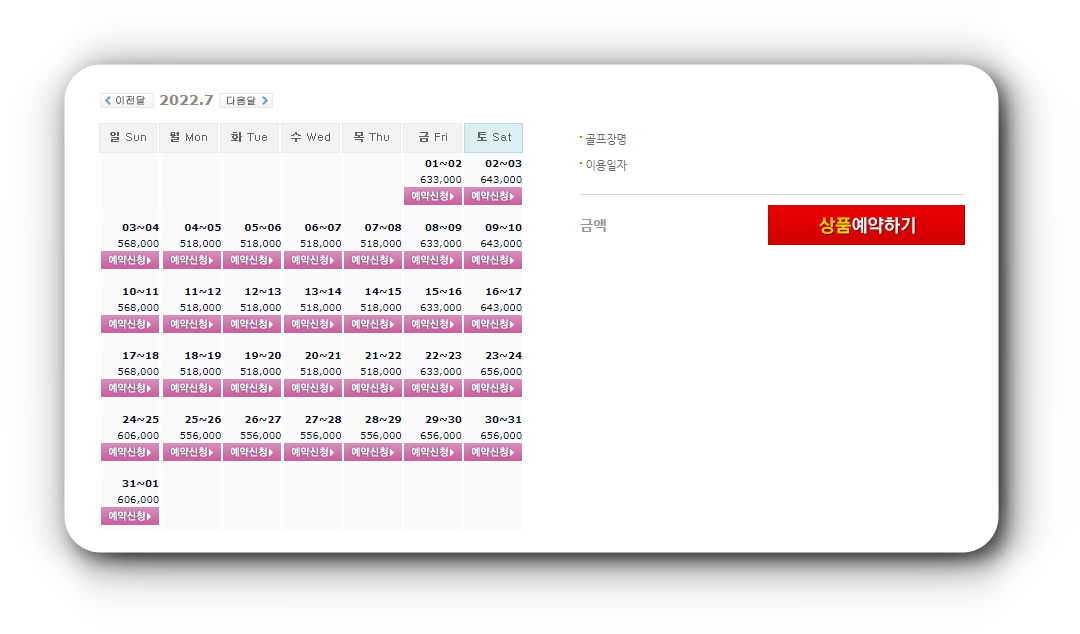Image resolution: width=1080 pixels, height=634 pixels.
Task: Click the 월 Mon column header
Action: coord(189,138)
